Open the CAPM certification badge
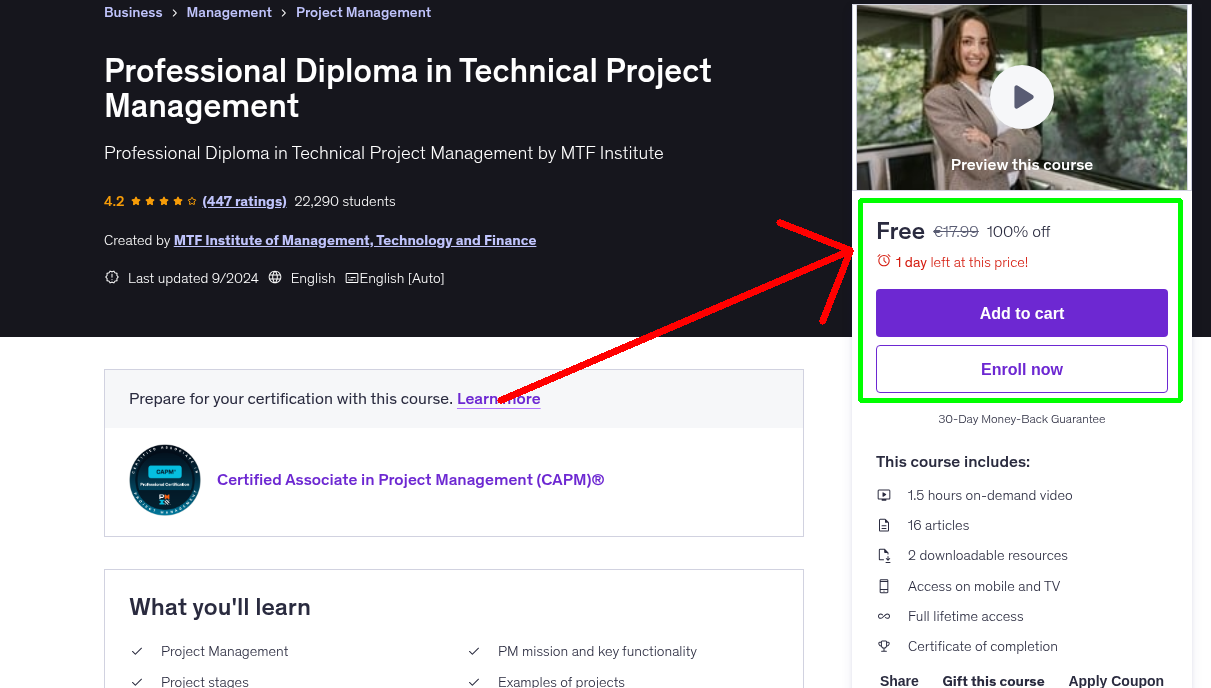The width and height of the screenshot is (1211, 688). point(164,480)
